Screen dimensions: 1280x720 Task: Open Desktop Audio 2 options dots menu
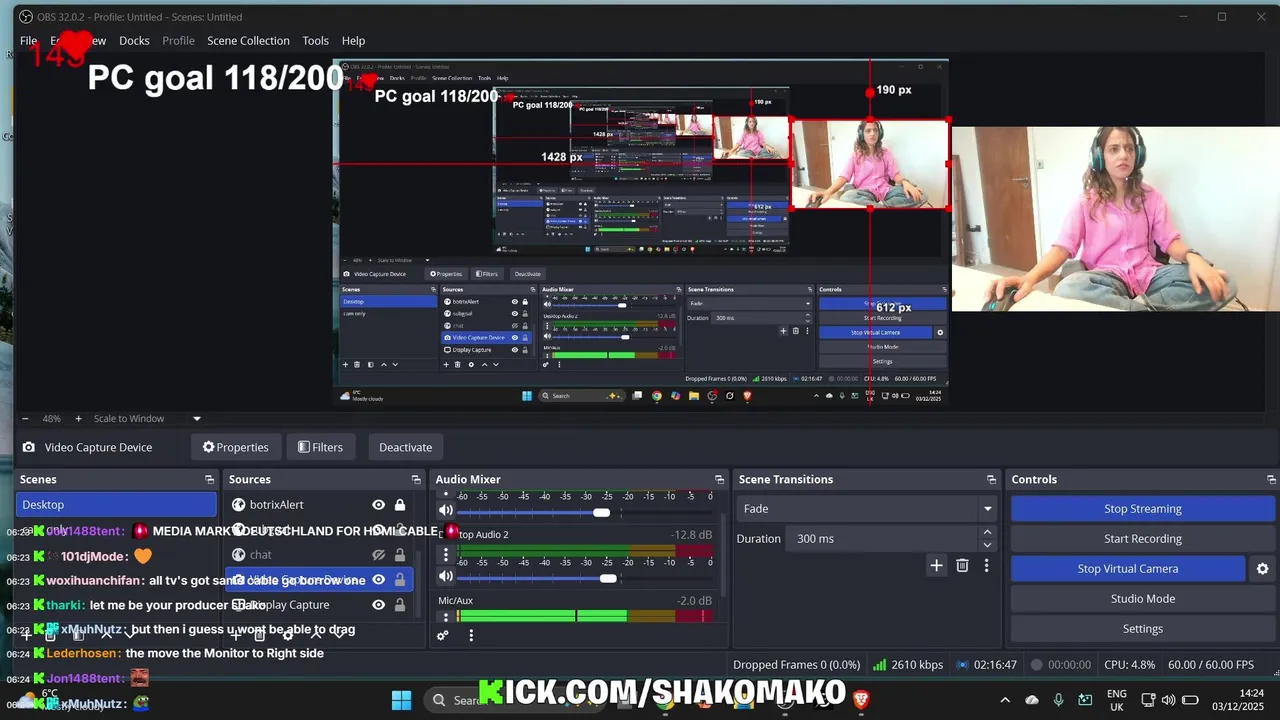pyautogui.click(x=446, y=555)
